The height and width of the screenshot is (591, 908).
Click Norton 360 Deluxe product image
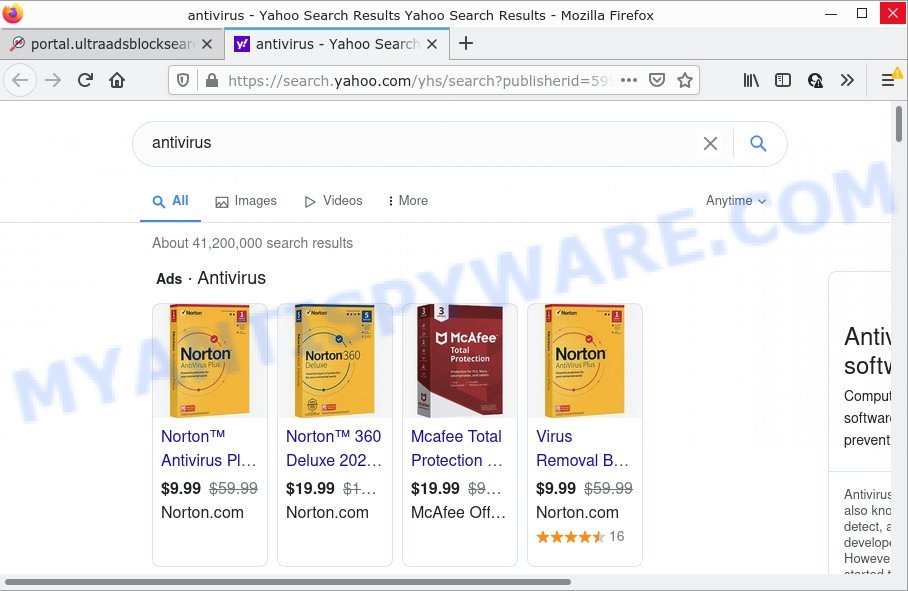[x=335, y=361]
